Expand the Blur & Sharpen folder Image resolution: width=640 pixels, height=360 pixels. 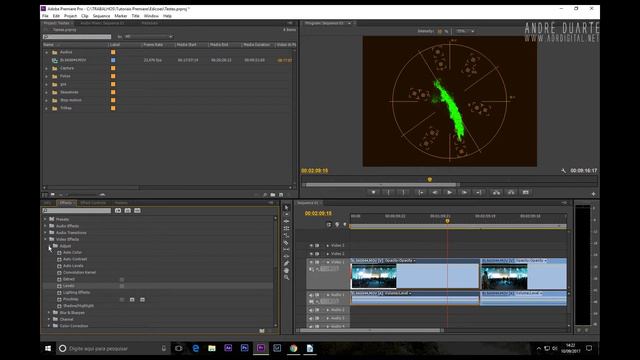coord(49,313)
